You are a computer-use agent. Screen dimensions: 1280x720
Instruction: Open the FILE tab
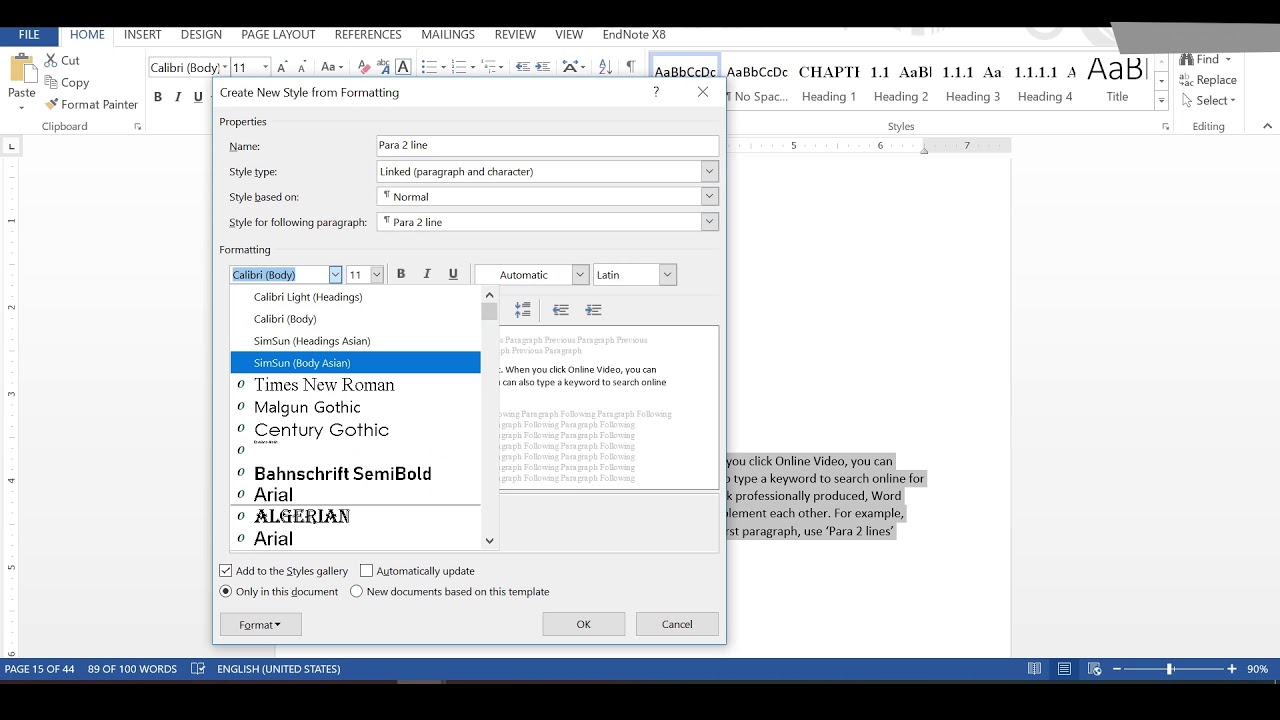pos(29,34)
